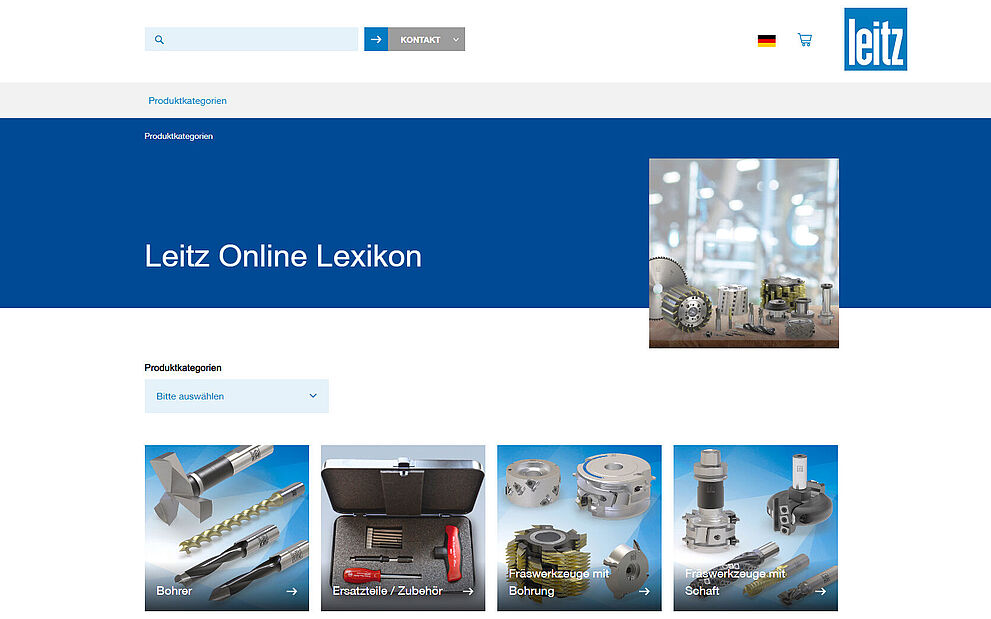Click the Leitz Online Lexikon hero image
Viewport: 991px width, 619px height.
coord(743,252)
